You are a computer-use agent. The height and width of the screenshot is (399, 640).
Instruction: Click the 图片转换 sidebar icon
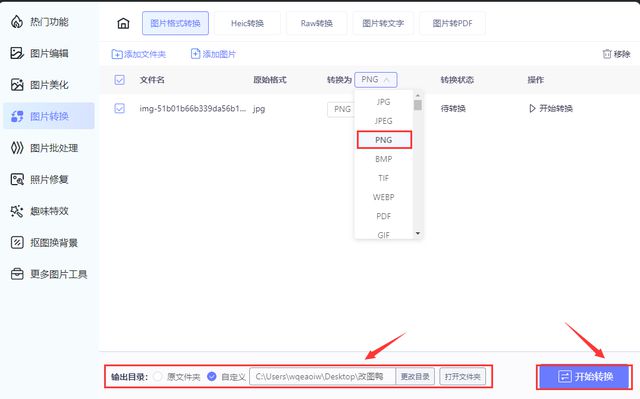point(17,116)
